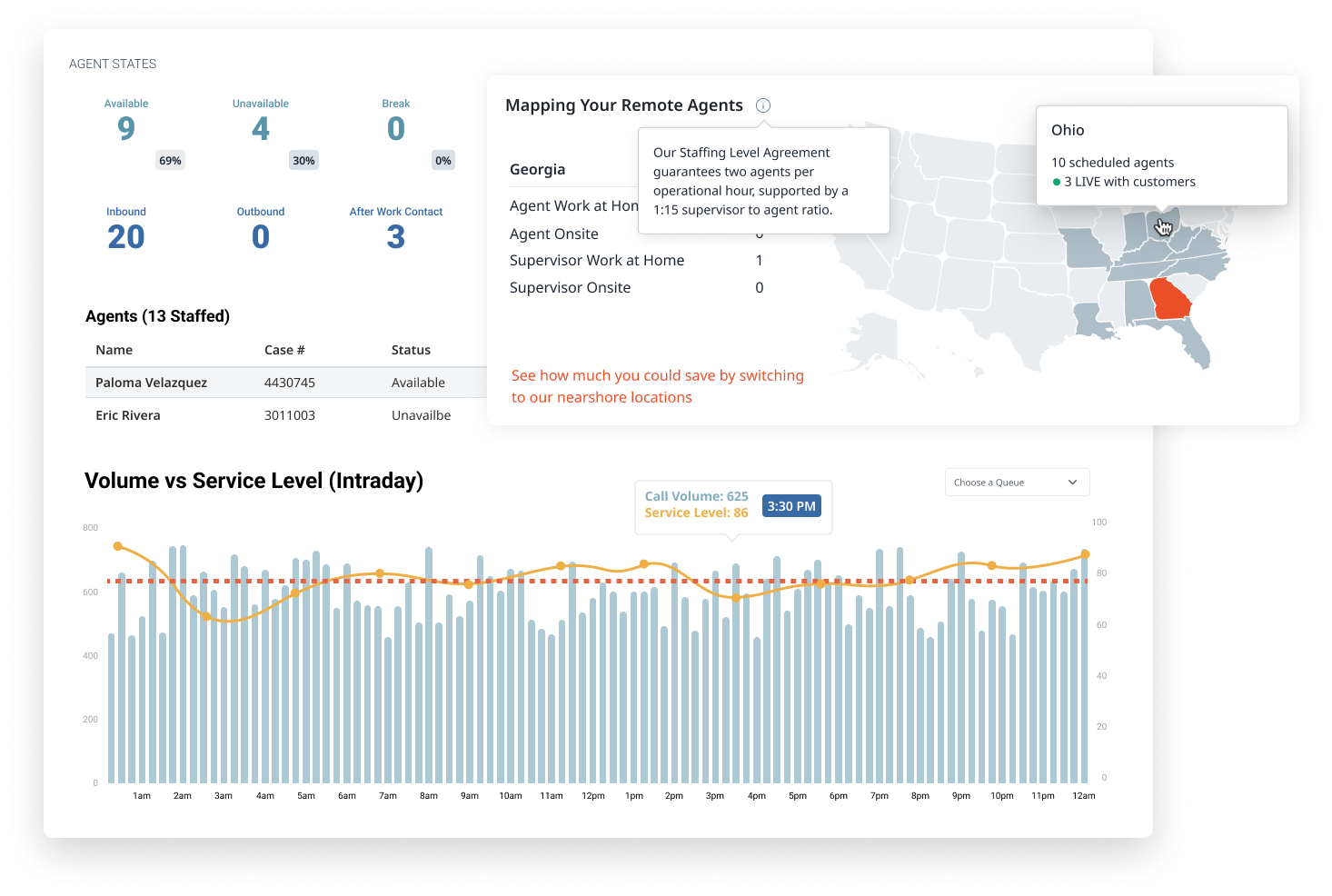Click the Inbound 20 metric
The height and width of the screenshot is (896, 1332).
[x=126, y=229]
